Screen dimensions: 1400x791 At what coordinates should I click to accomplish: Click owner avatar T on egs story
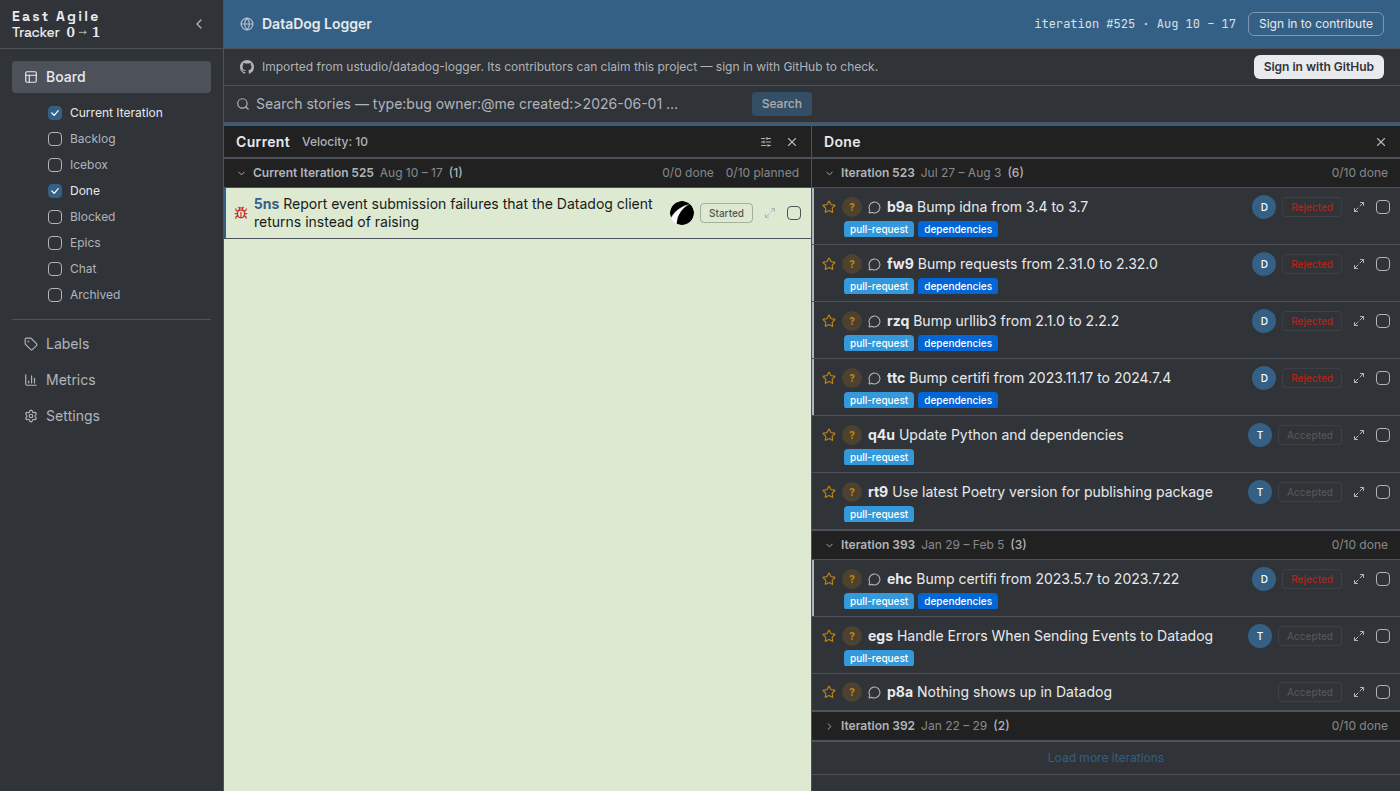coord(1260,635)
